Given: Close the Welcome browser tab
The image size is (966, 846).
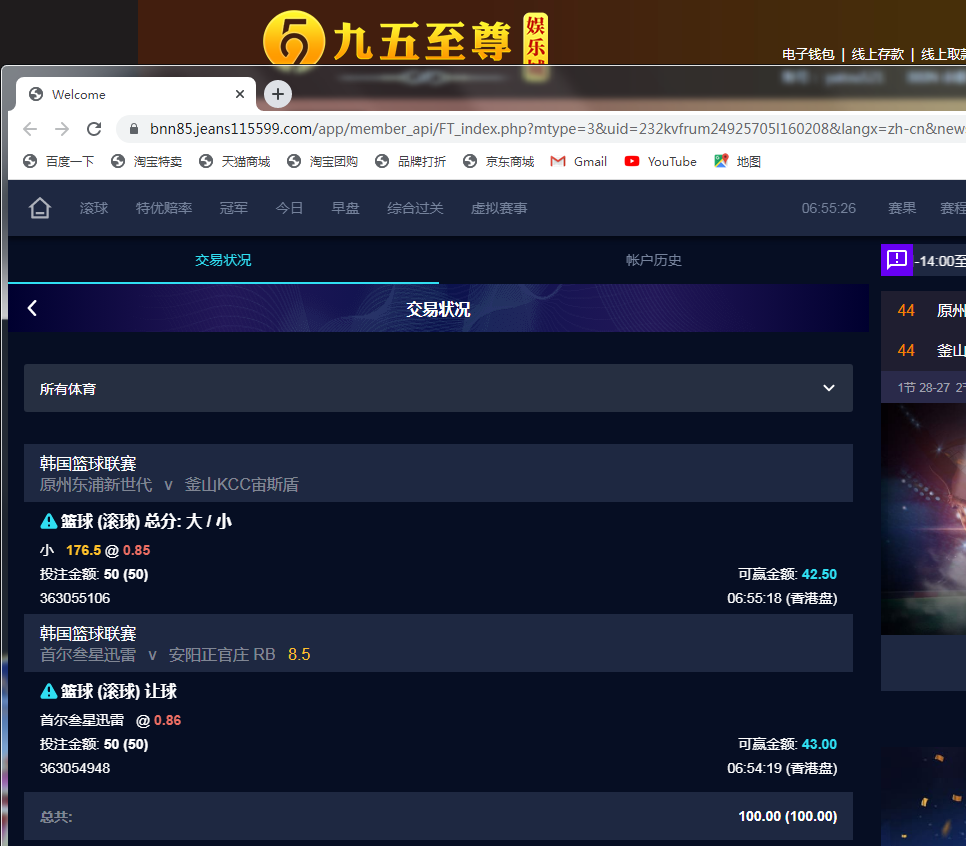Looking at the screenshot, I should click(x=240, y=94).
